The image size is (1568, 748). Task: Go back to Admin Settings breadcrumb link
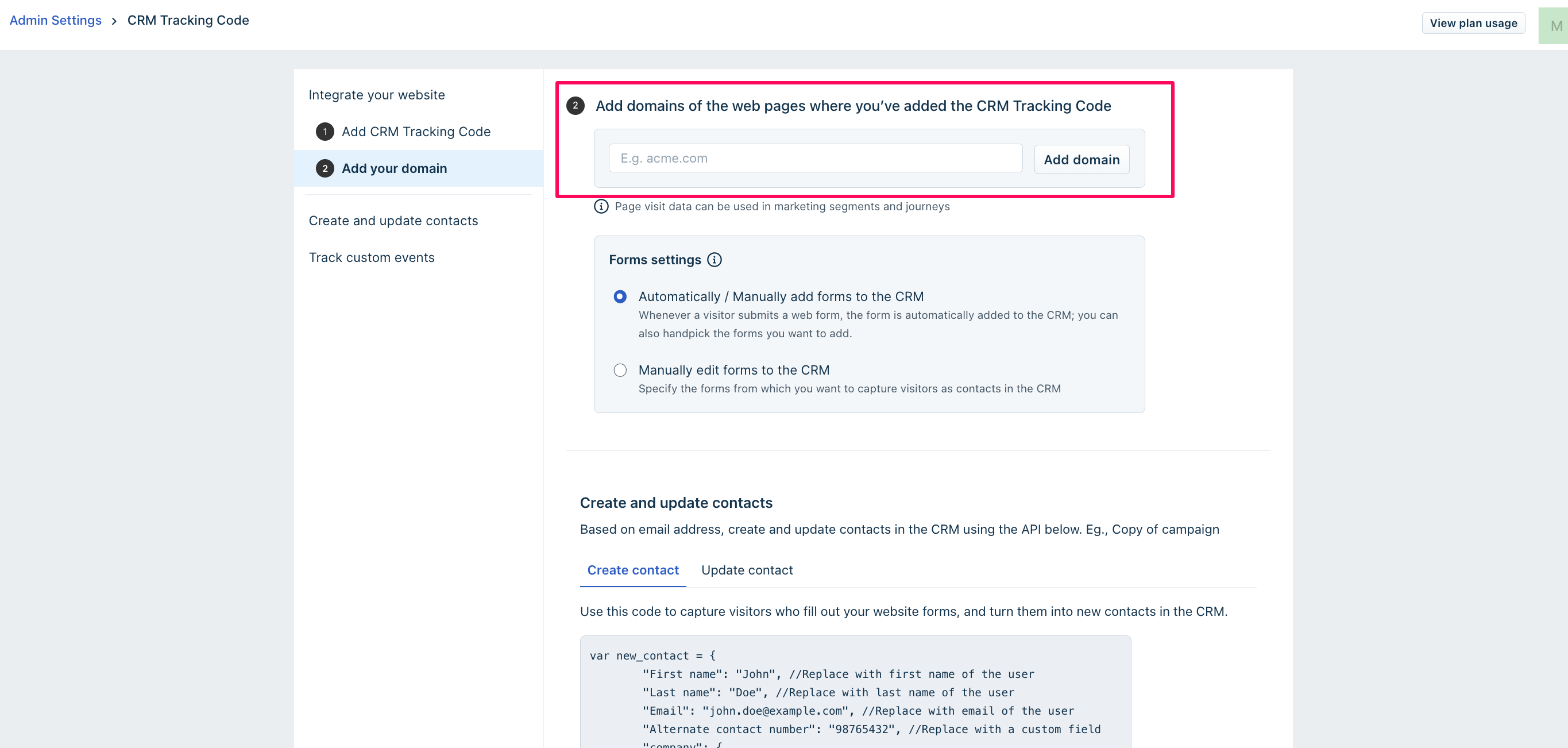pyautogui.click(x=55, y=20)
